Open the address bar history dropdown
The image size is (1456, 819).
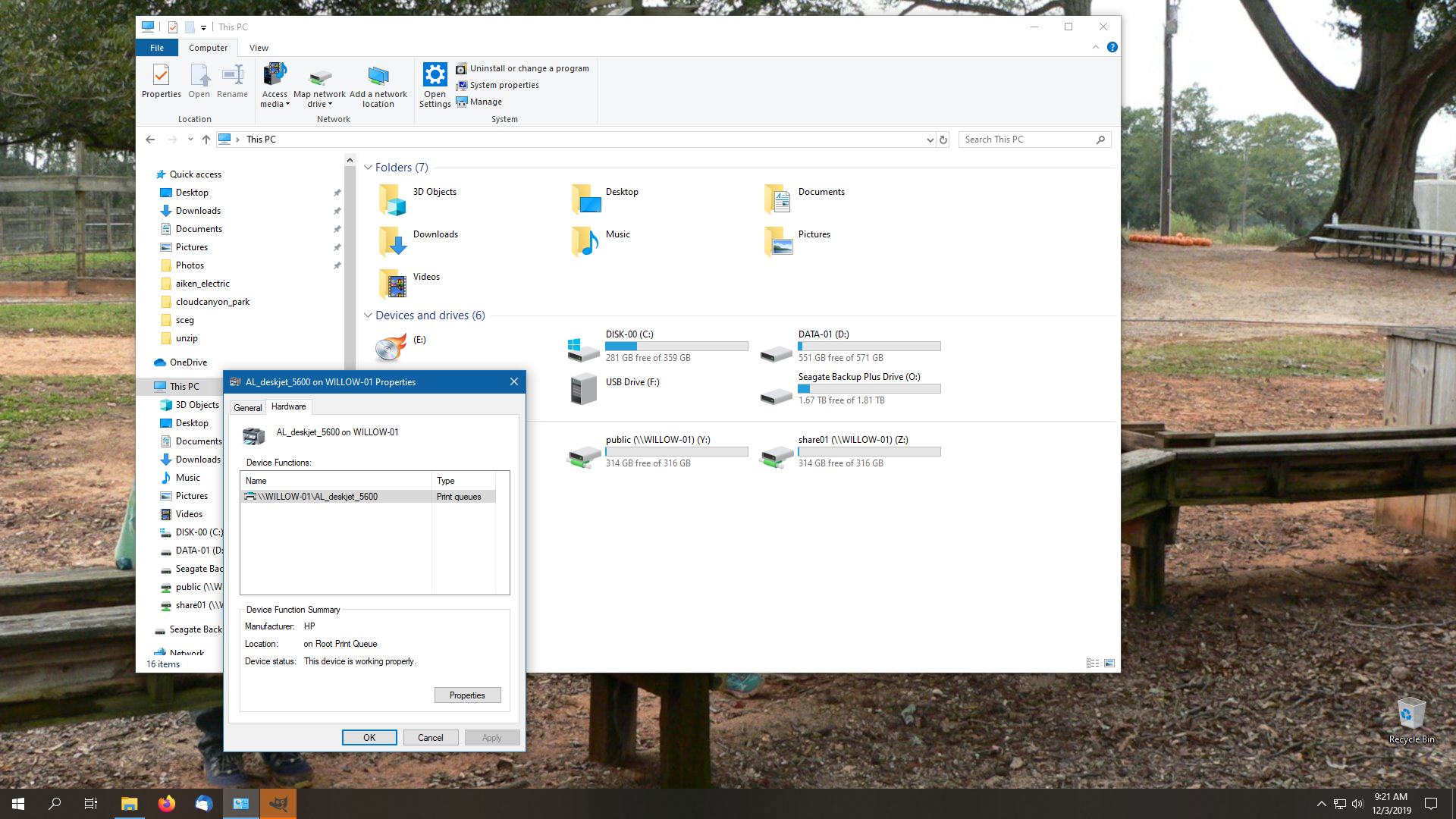coord(930,140)
